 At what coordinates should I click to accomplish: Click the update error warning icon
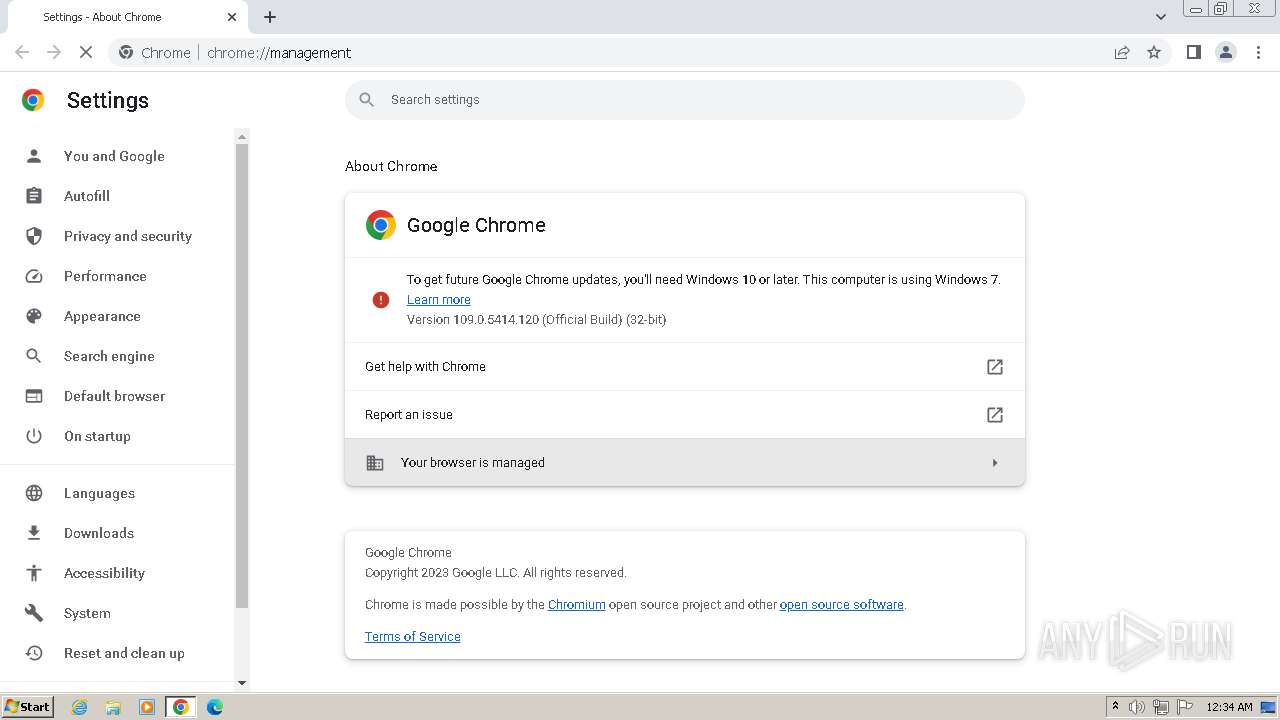(x=380, y=299)
